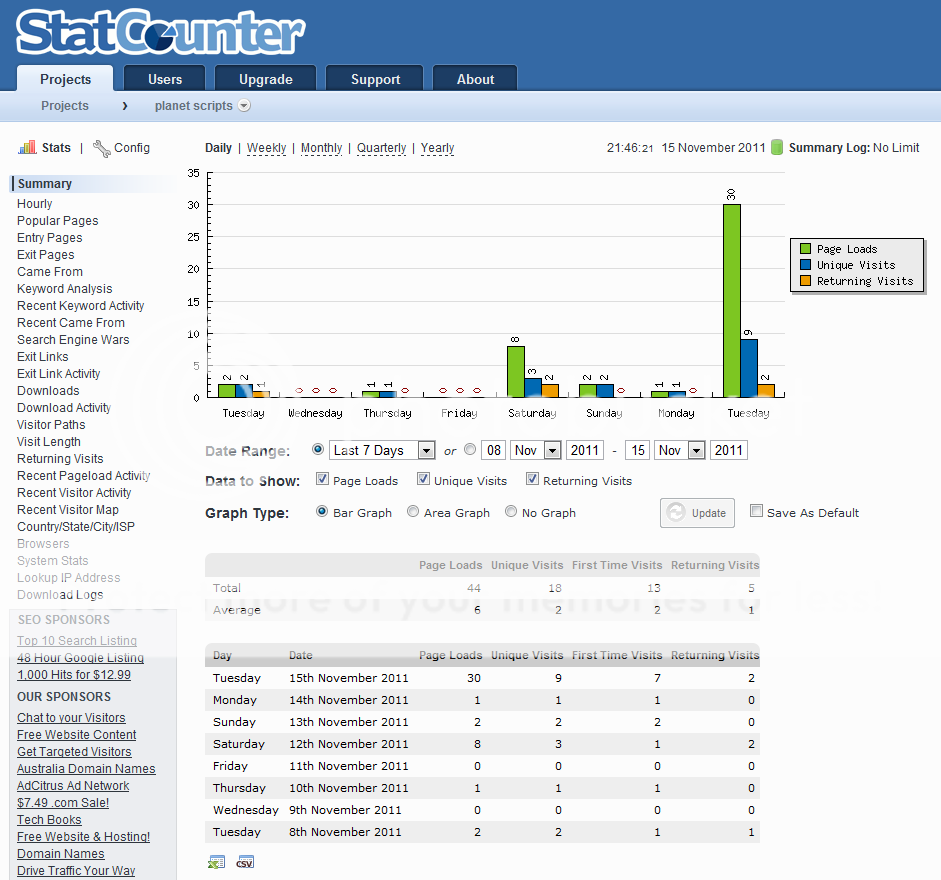Click Saturday's green bar labeled 8

(516, 372)
